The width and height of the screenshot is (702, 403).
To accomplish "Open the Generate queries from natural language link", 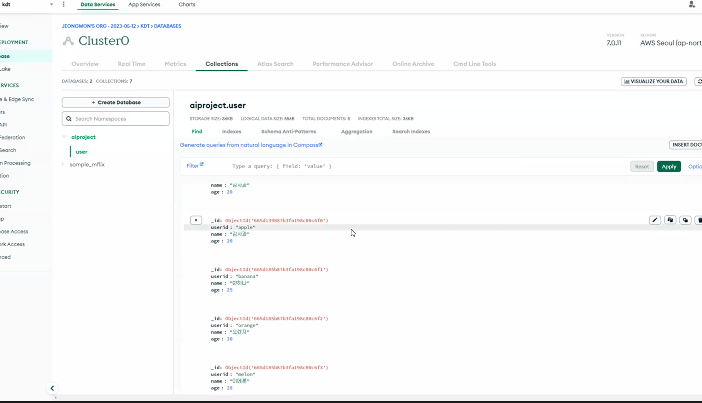I will coord(251,145).
